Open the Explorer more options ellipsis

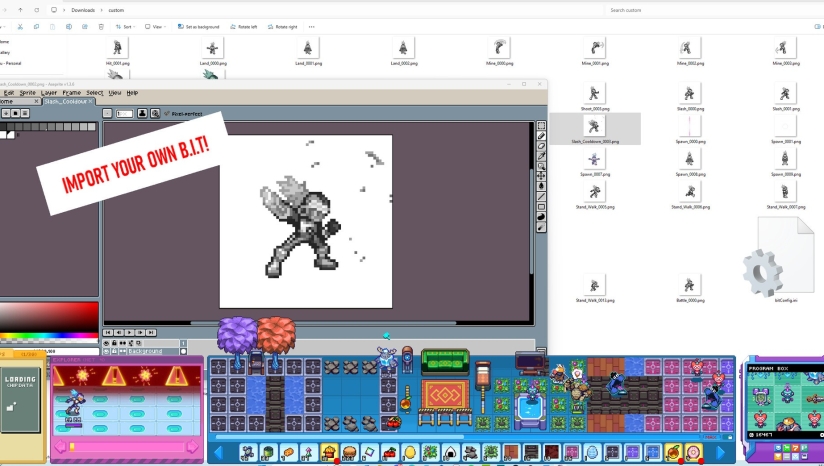[312, 27]
